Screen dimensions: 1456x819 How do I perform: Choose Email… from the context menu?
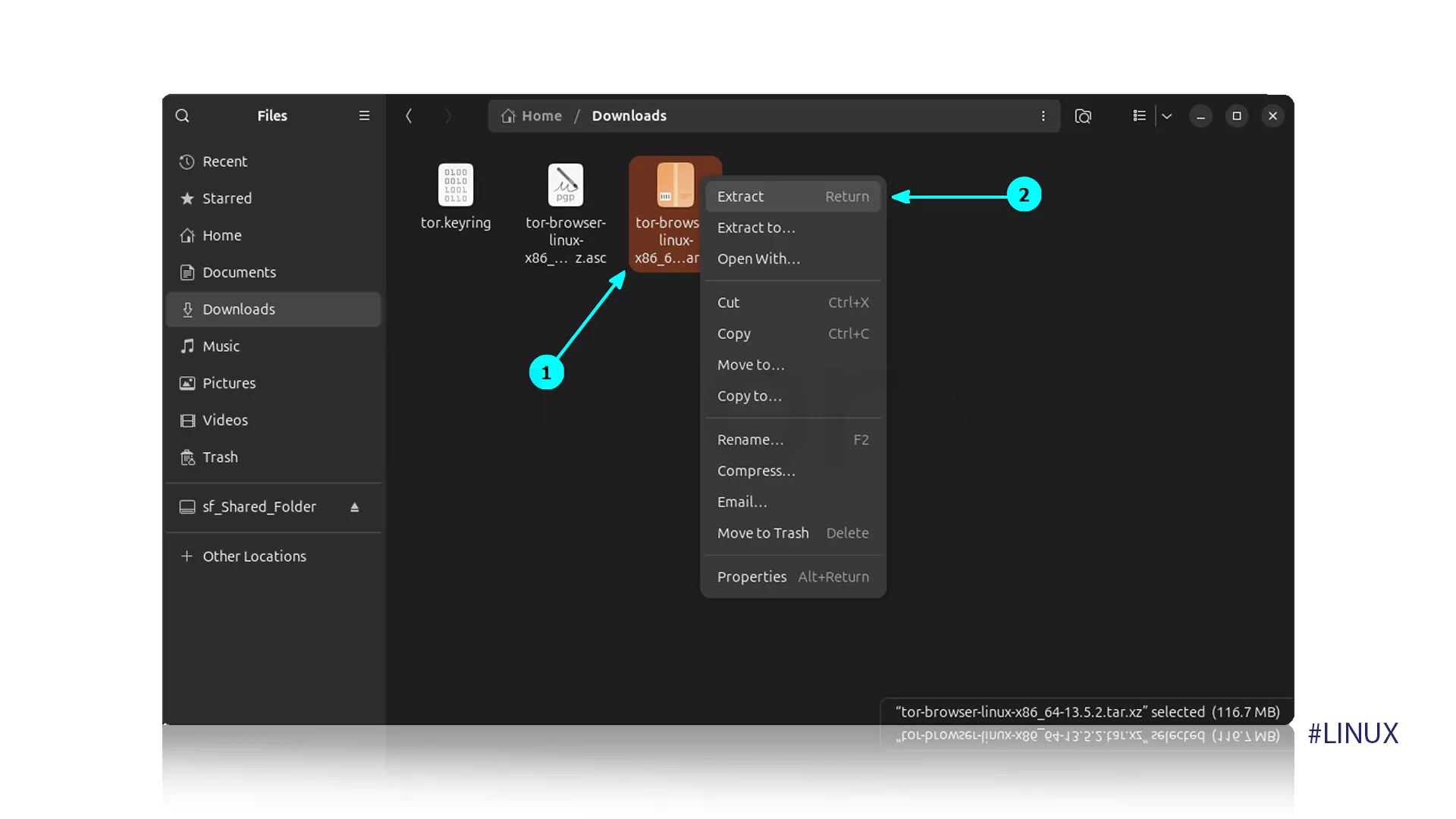(793, 502)
